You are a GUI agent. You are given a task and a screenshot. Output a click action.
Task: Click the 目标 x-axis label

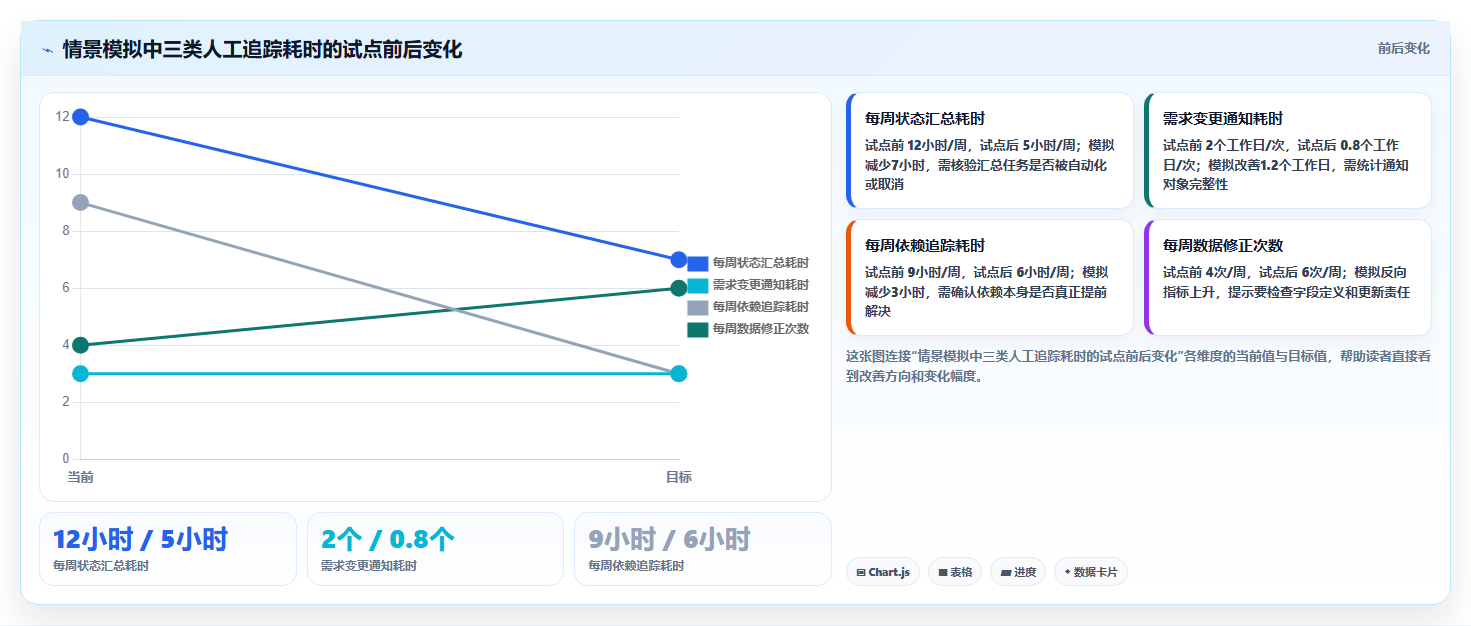(x=678, y=477)
